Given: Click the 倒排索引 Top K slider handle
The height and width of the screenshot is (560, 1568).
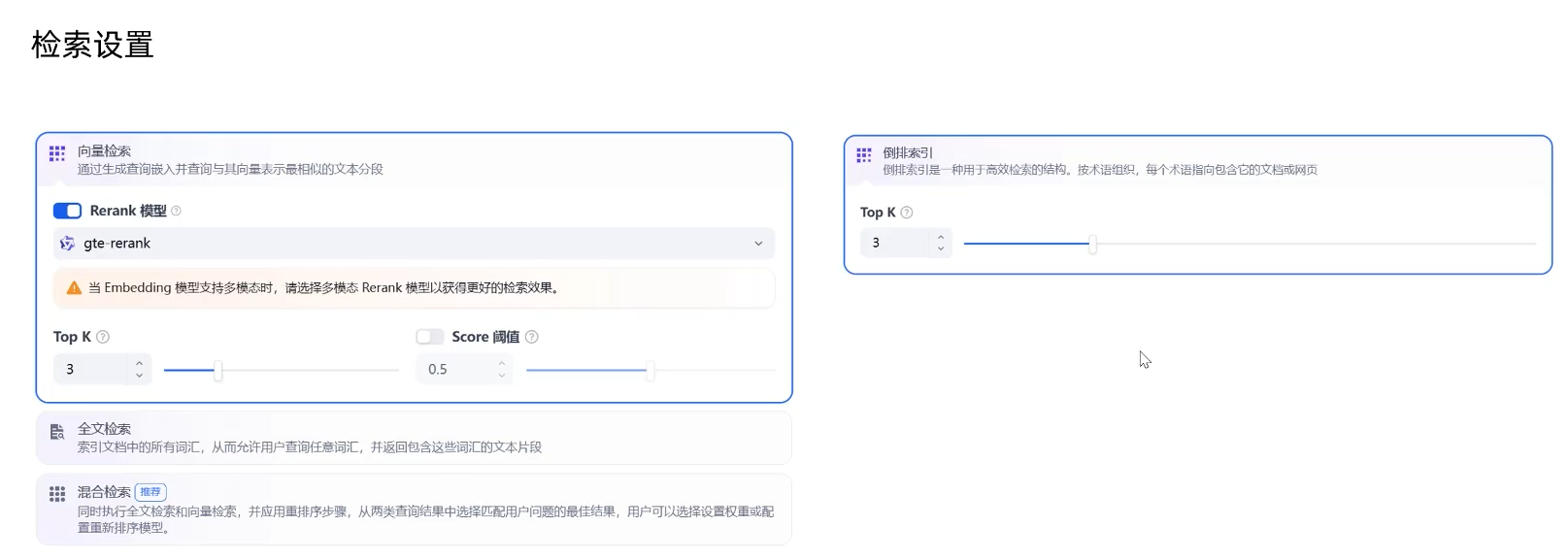Looking at the screenshot, I should [1092, 244].
